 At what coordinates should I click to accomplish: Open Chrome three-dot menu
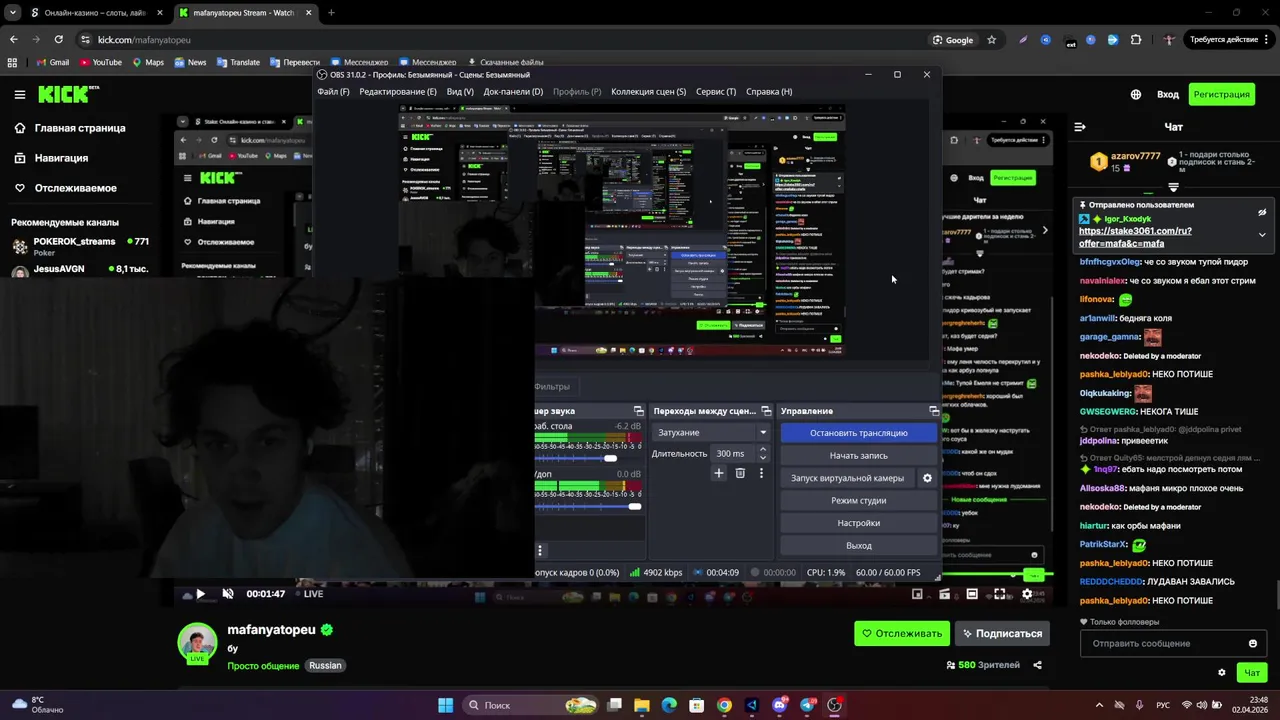point(1269,40)
